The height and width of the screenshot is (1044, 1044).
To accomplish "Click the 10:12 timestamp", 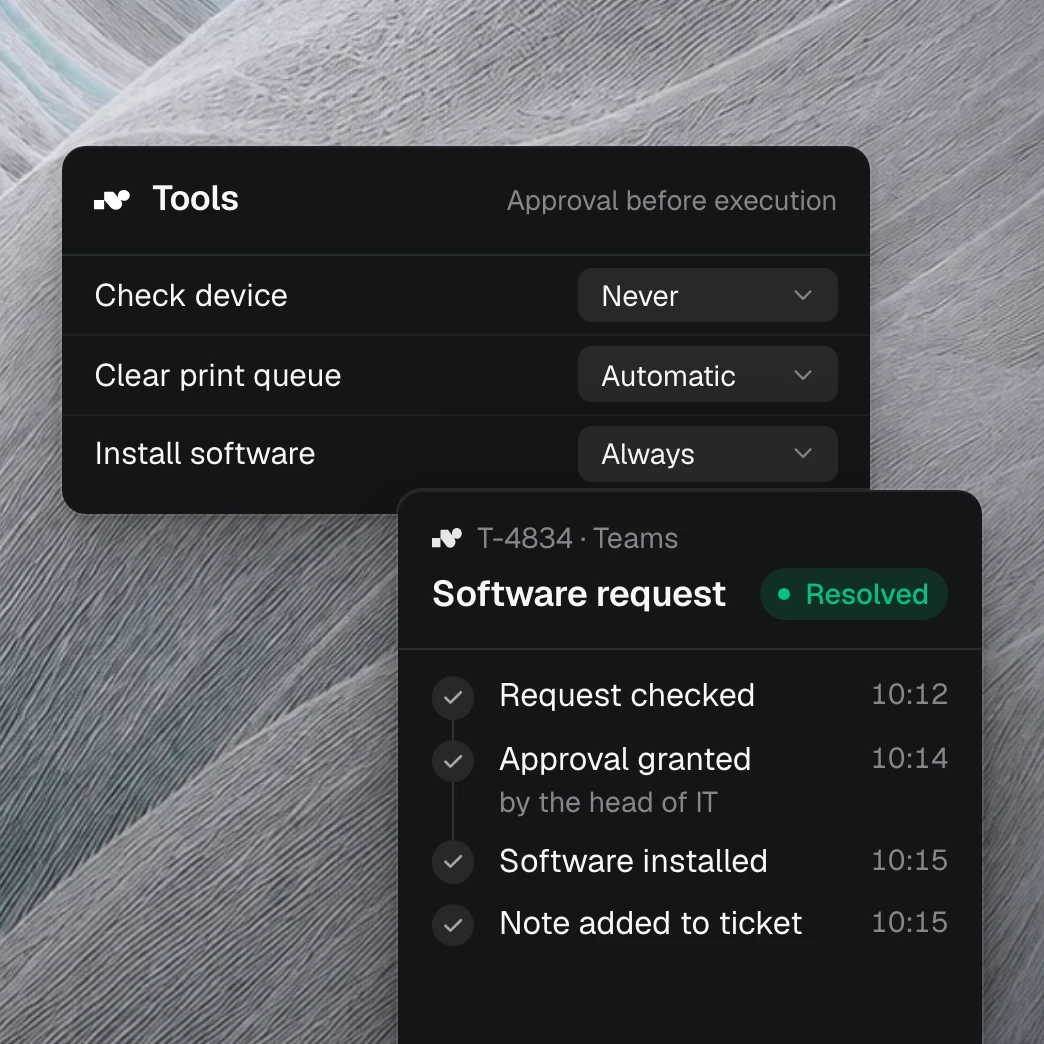I will (910, 694).
